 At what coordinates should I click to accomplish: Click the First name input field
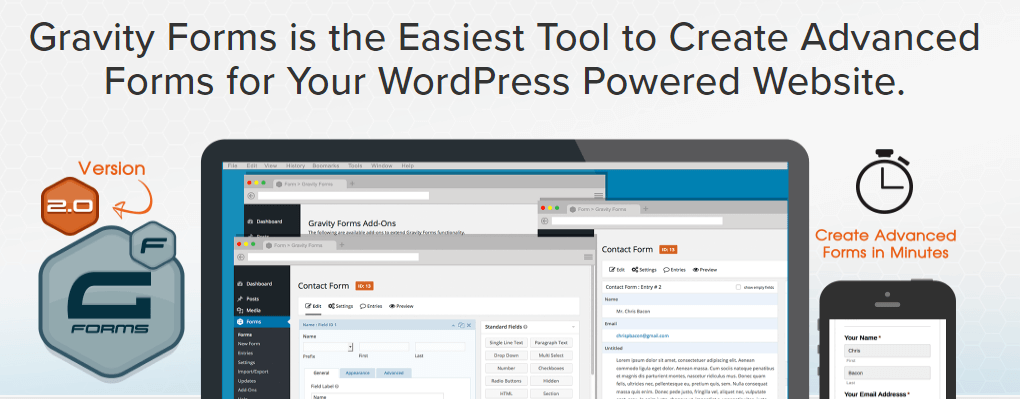(384, 347)
